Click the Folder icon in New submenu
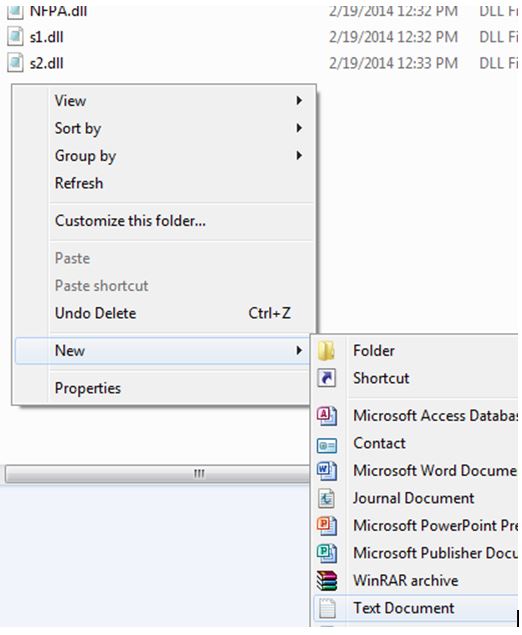522x635 pixels. [x=326, y=351]
